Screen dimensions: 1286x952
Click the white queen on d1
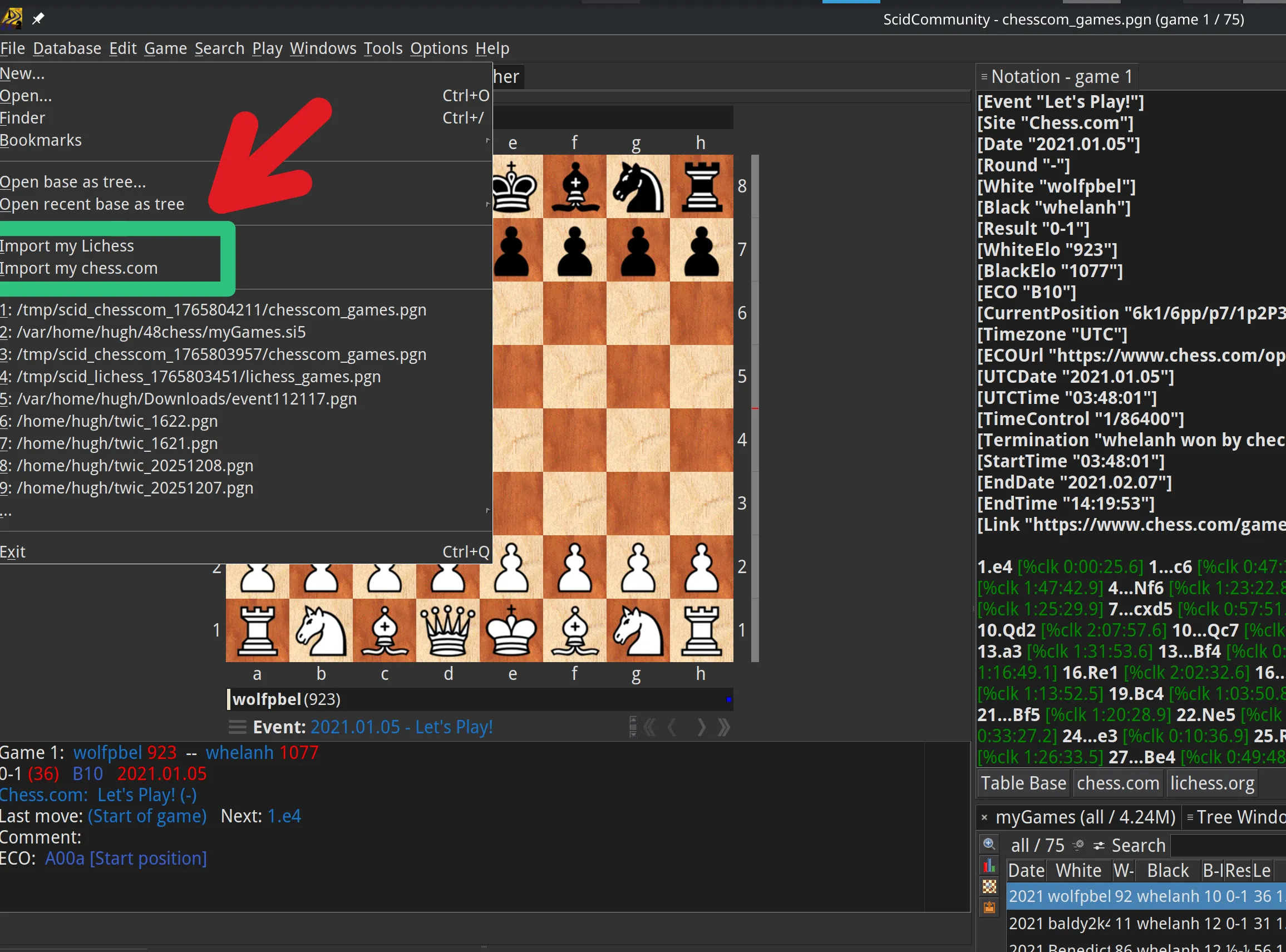coord(448,630)
